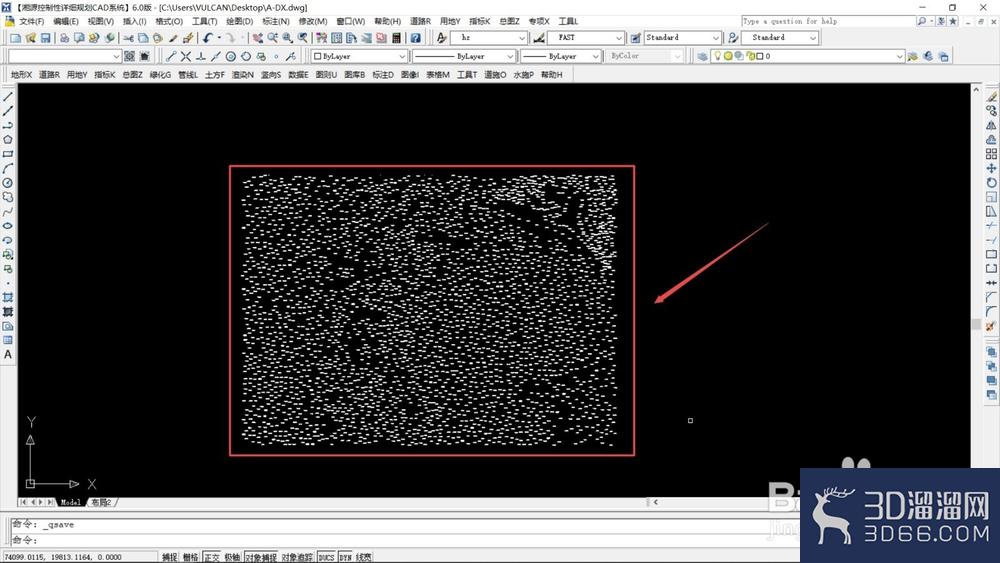Open the layer 0 dropdown list
The width and height of the screenshot is (1000, 563).
coord(899,56)
